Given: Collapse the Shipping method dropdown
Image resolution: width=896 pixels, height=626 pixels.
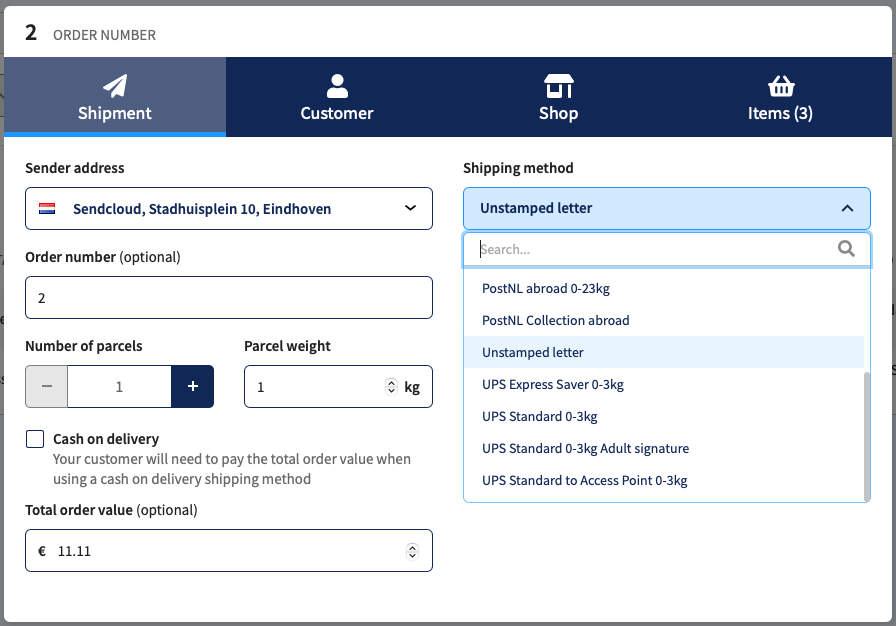Looking at the screenshot, I should click(667, 208).
